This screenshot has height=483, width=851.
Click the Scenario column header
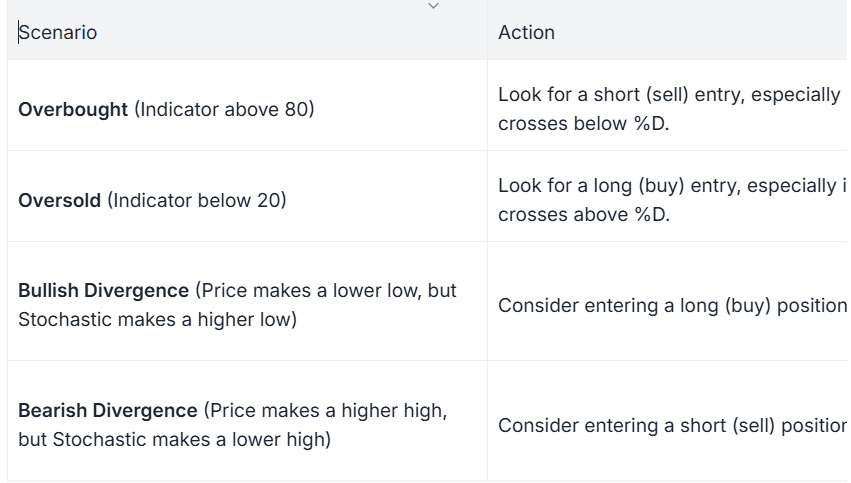pos(58,32)
